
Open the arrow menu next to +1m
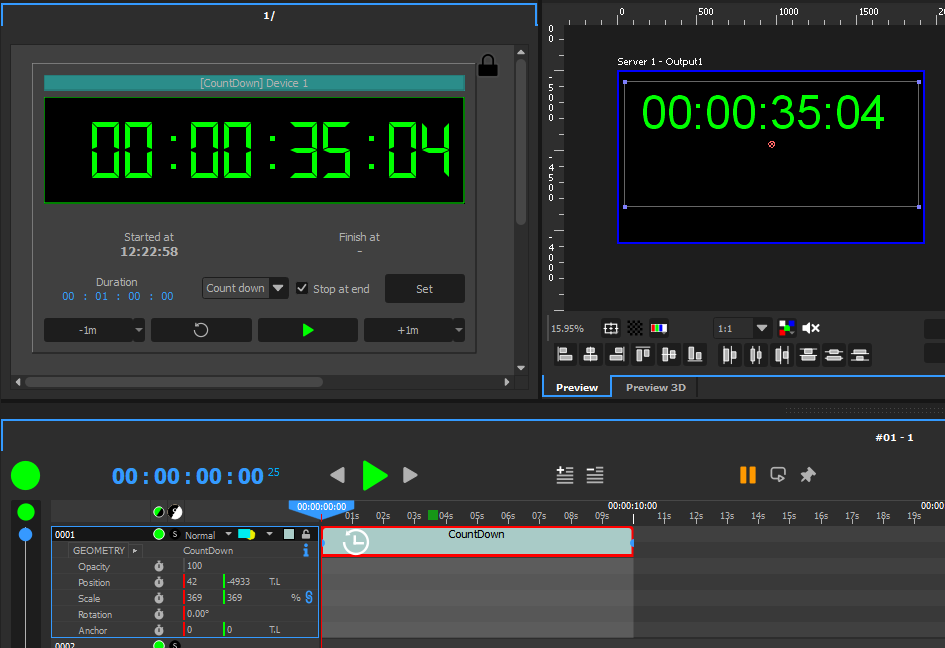(x=459, y=330)
